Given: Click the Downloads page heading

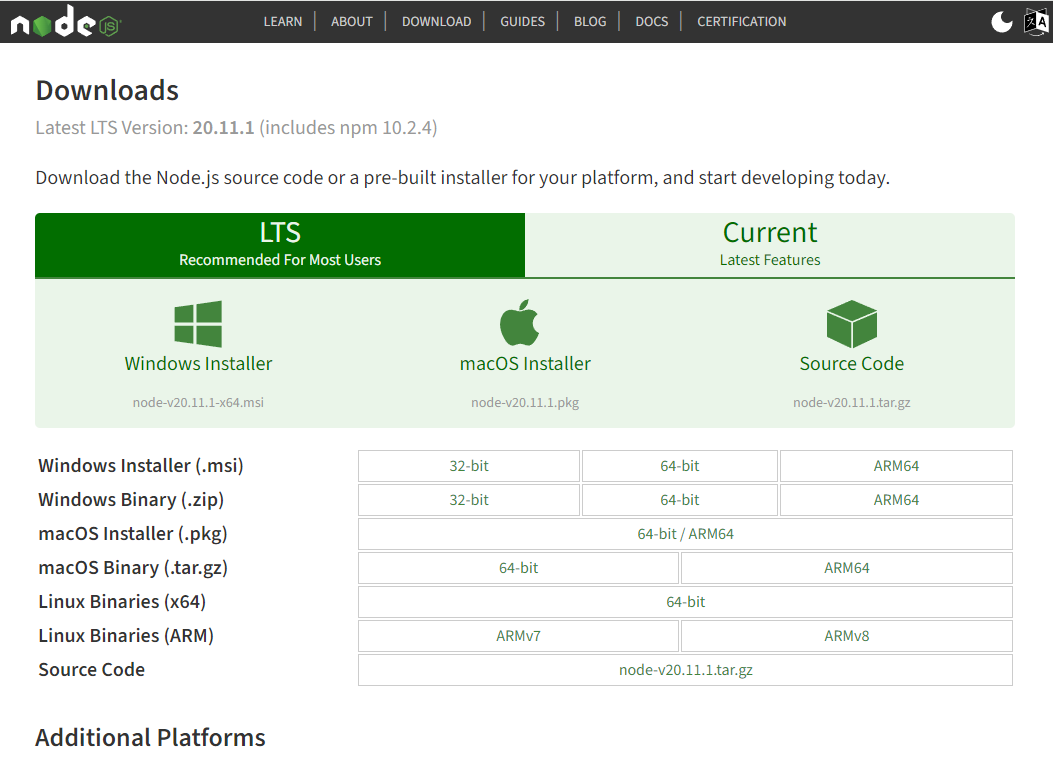Looking at the screenshot, I should (107, 91).
